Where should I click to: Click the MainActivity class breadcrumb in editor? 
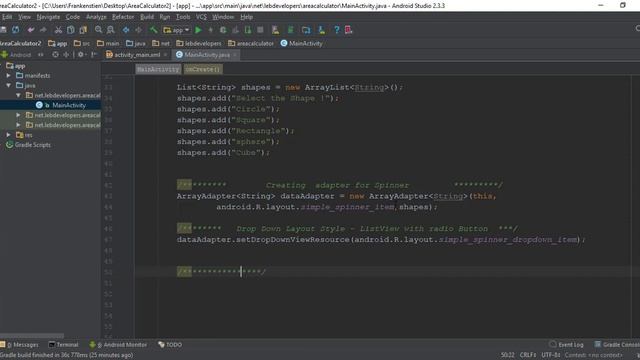click(x=158, y=69)
